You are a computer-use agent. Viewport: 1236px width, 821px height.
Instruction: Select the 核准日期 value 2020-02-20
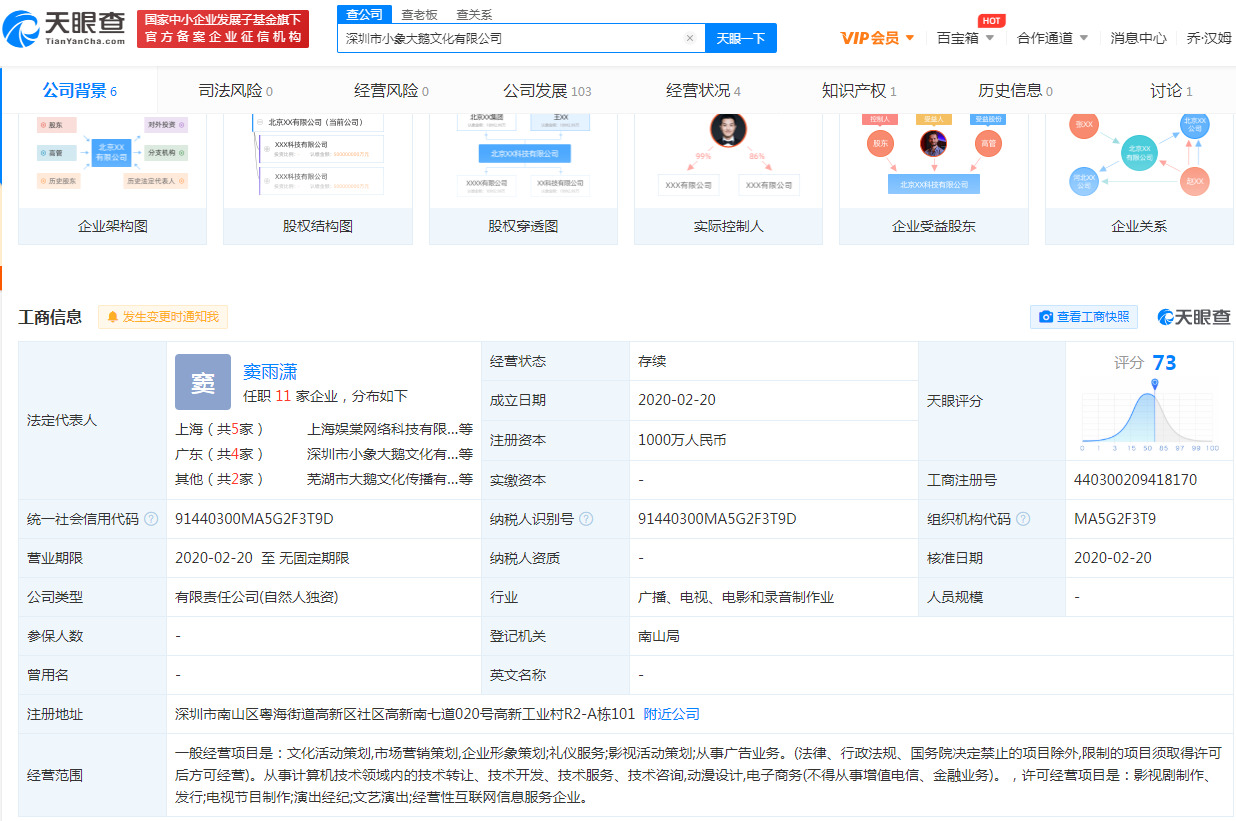[1113, 558]
